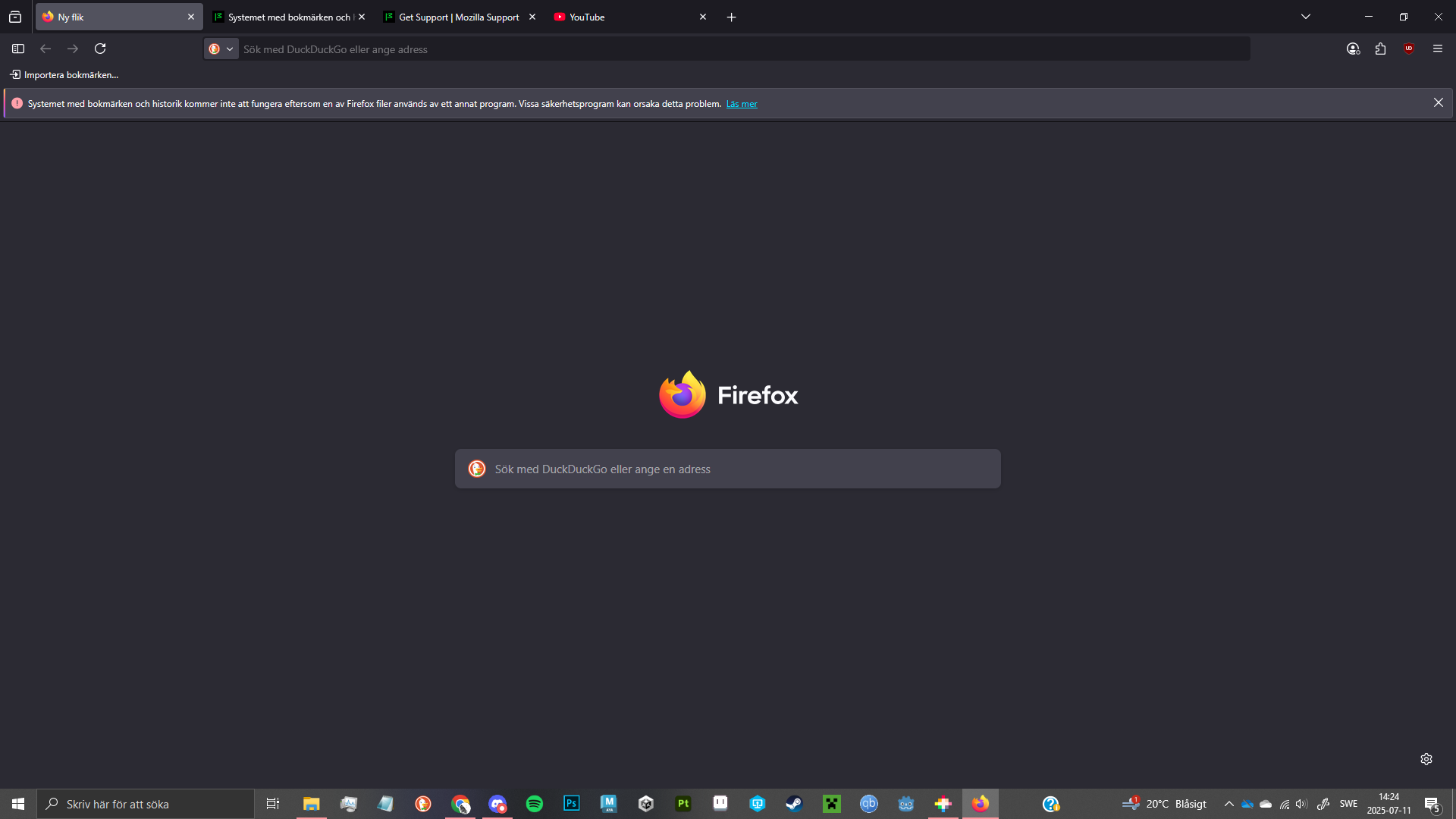Open the Firefox hamburger application menu
Image resolution: width=1456 pixels, height=819 pixels.
pyautogui.click(x=1438, y=49)
